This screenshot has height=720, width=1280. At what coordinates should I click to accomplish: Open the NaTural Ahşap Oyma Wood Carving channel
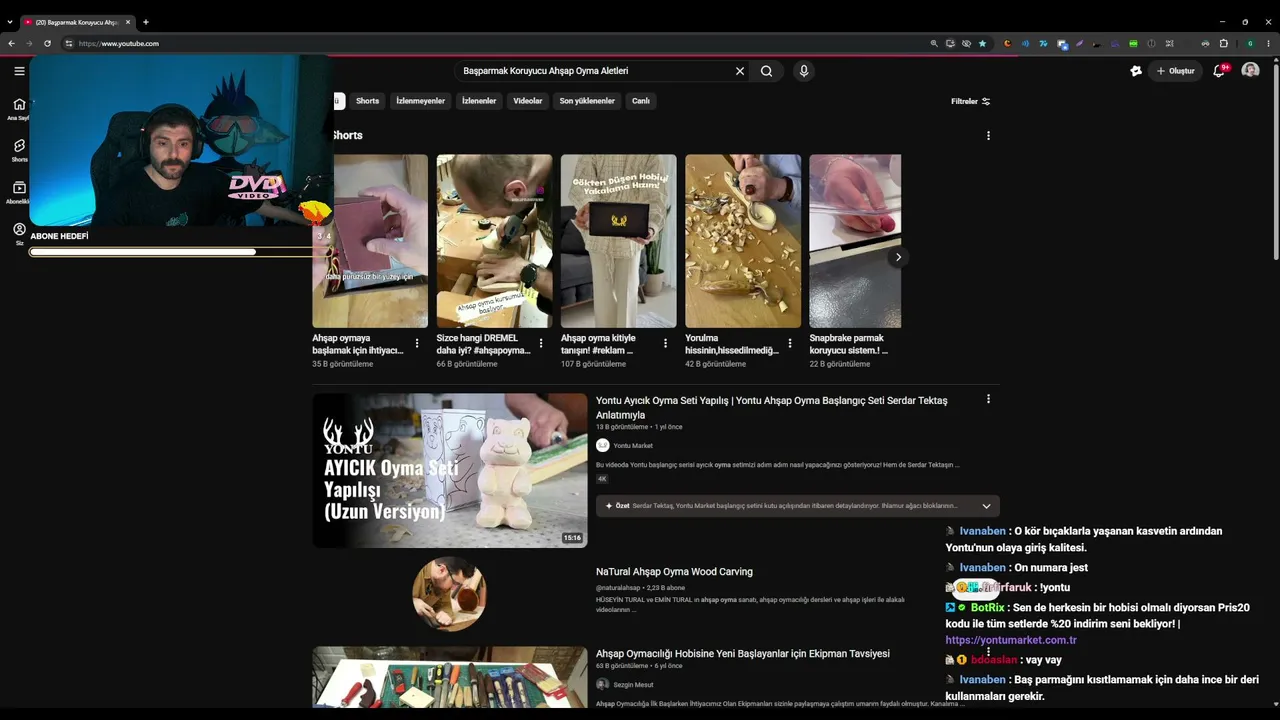(674, 572)
